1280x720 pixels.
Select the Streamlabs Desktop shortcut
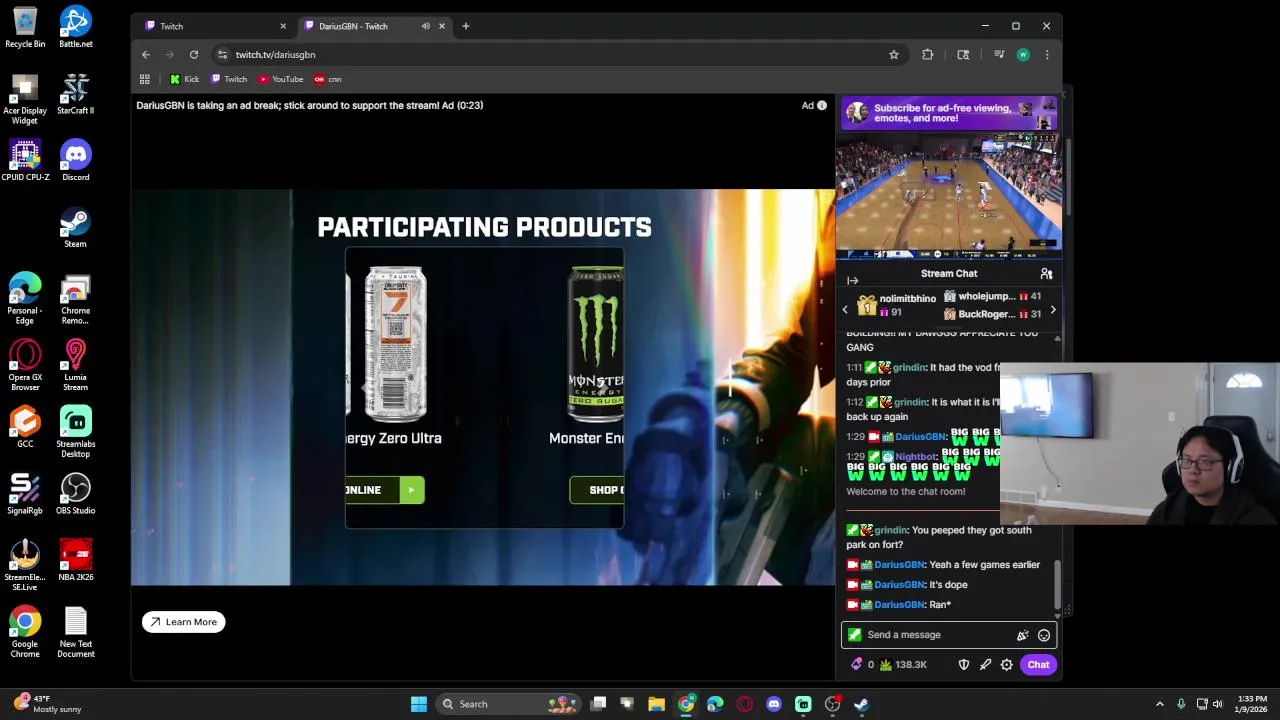tap(75, 433)
